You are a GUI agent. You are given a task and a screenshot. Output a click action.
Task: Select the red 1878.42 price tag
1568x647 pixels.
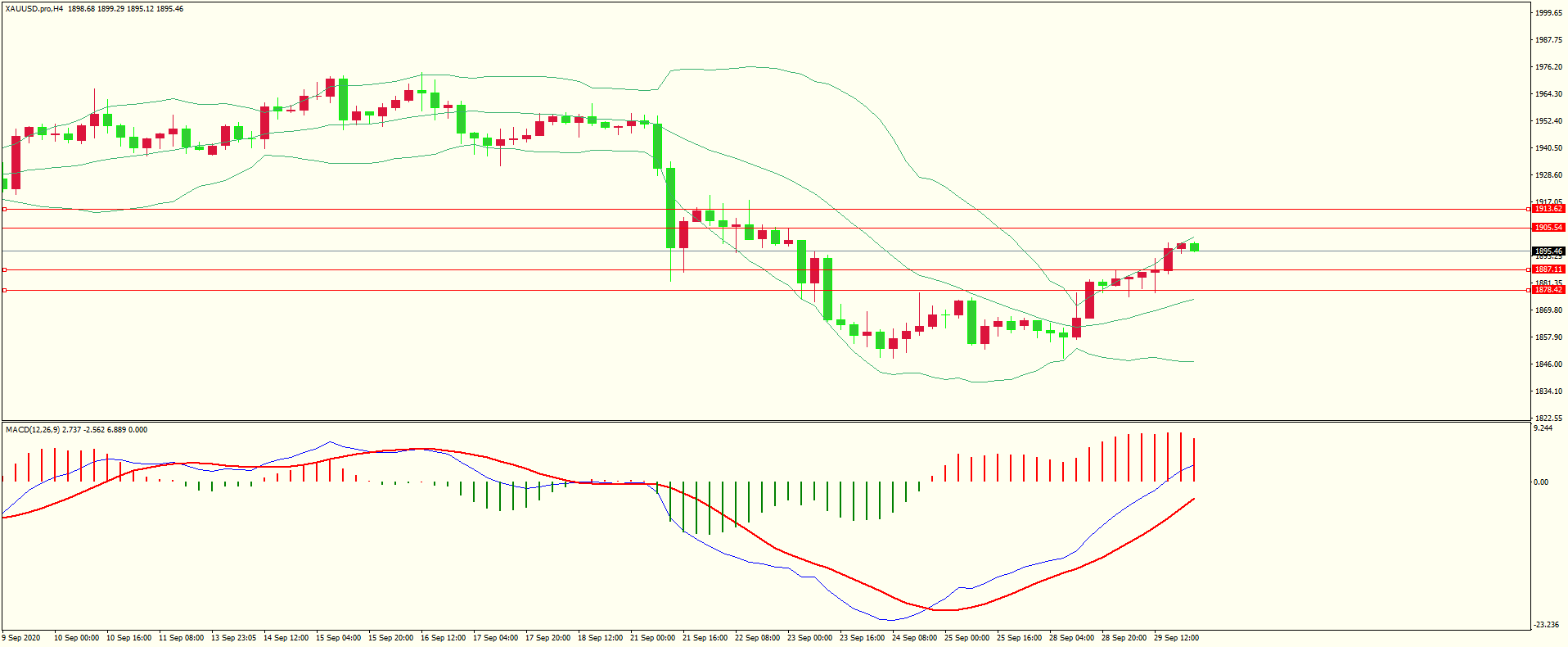coord(1548,290)
